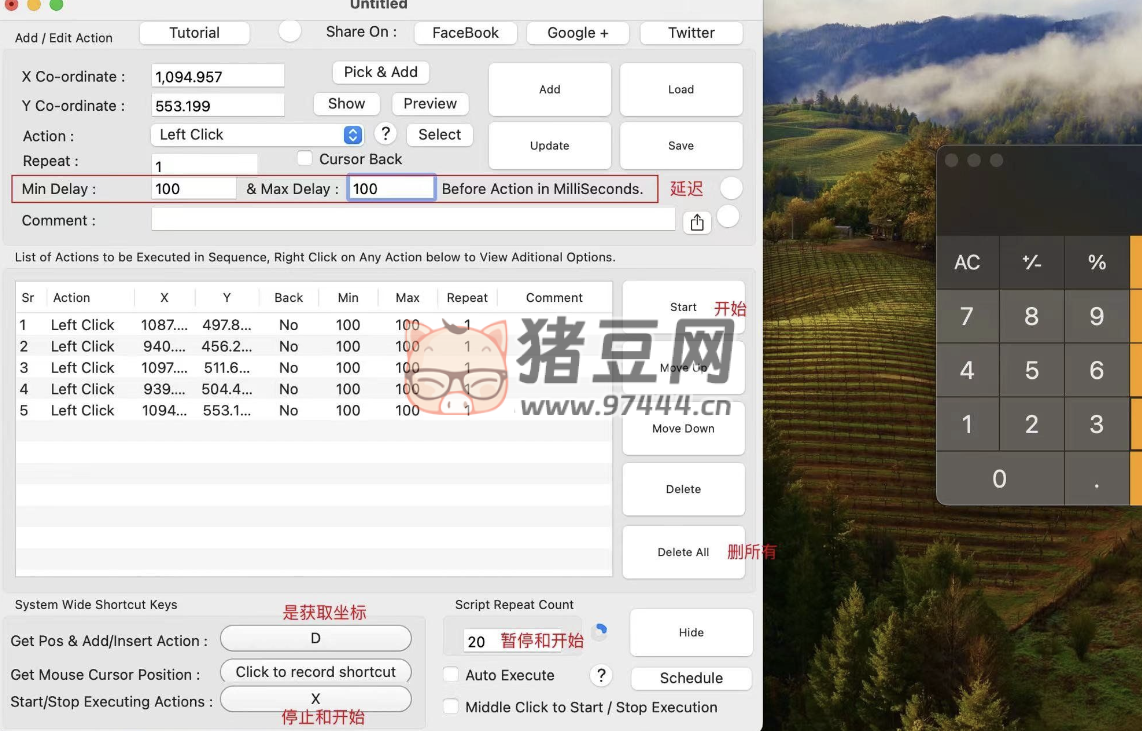Click the round button next to Tutorial
This screenshot has width=1142, height=731.
tap(290, 31)
